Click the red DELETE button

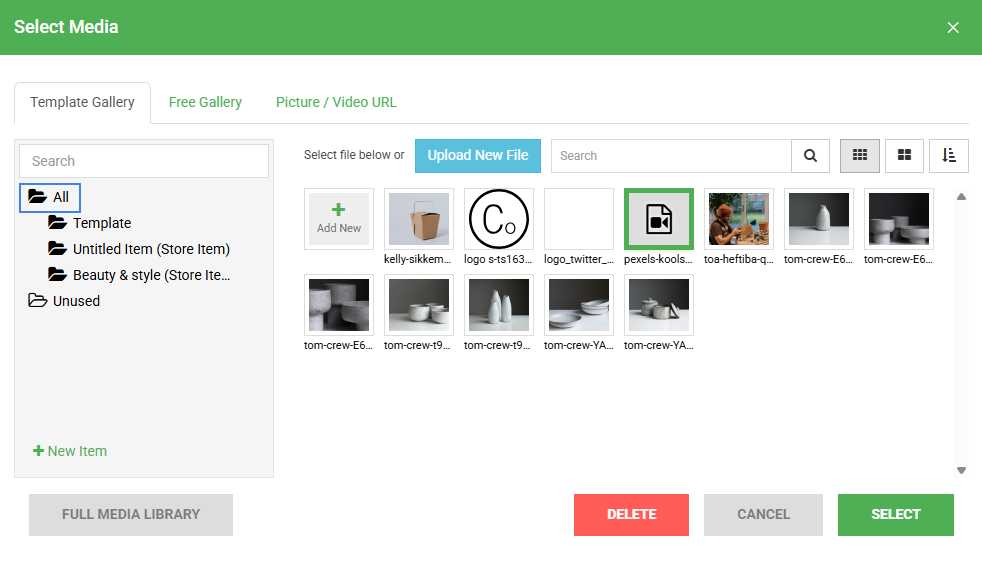pos(631,514)
